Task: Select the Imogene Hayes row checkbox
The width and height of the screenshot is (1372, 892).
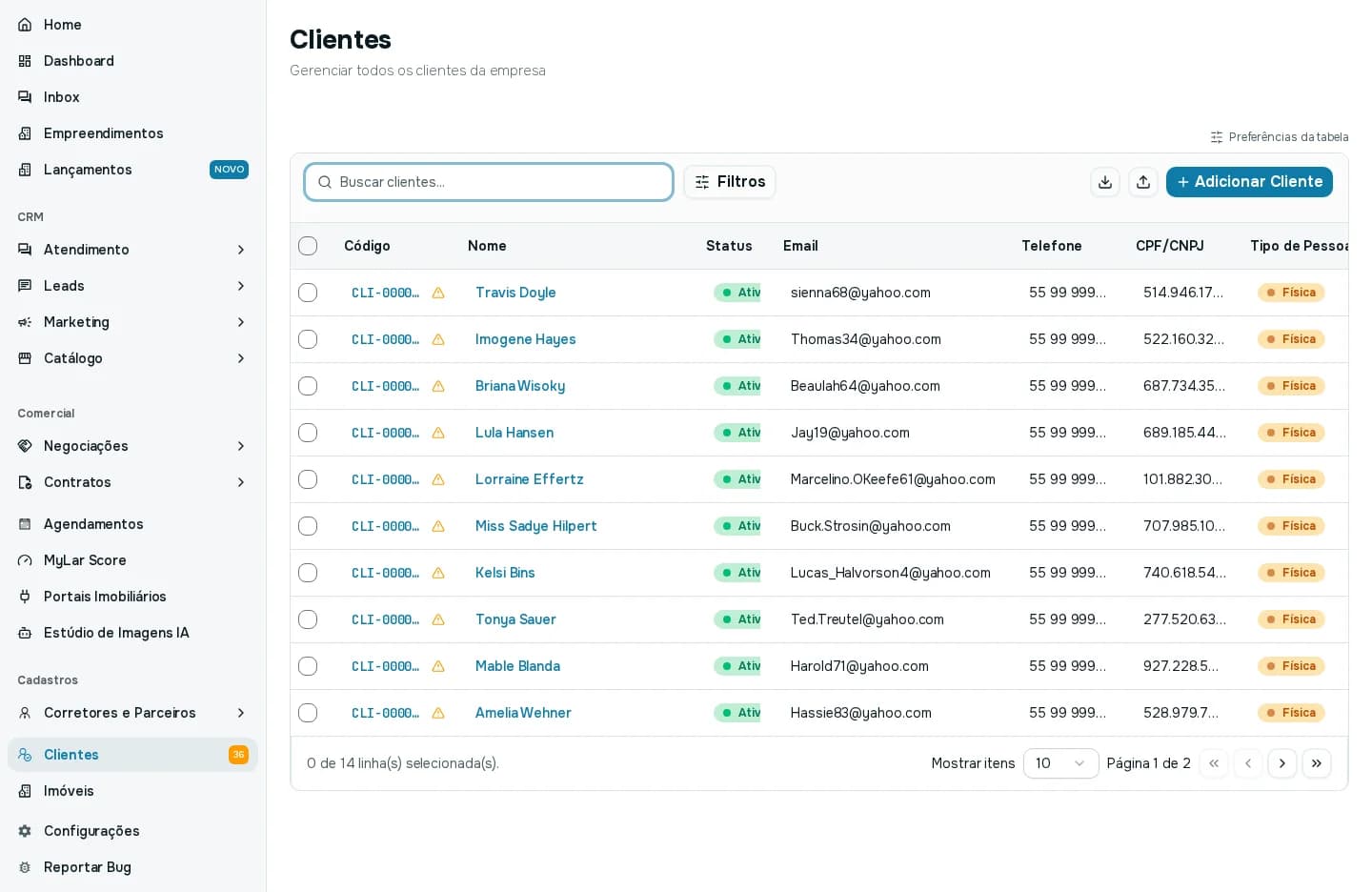Action: point(308,339)
